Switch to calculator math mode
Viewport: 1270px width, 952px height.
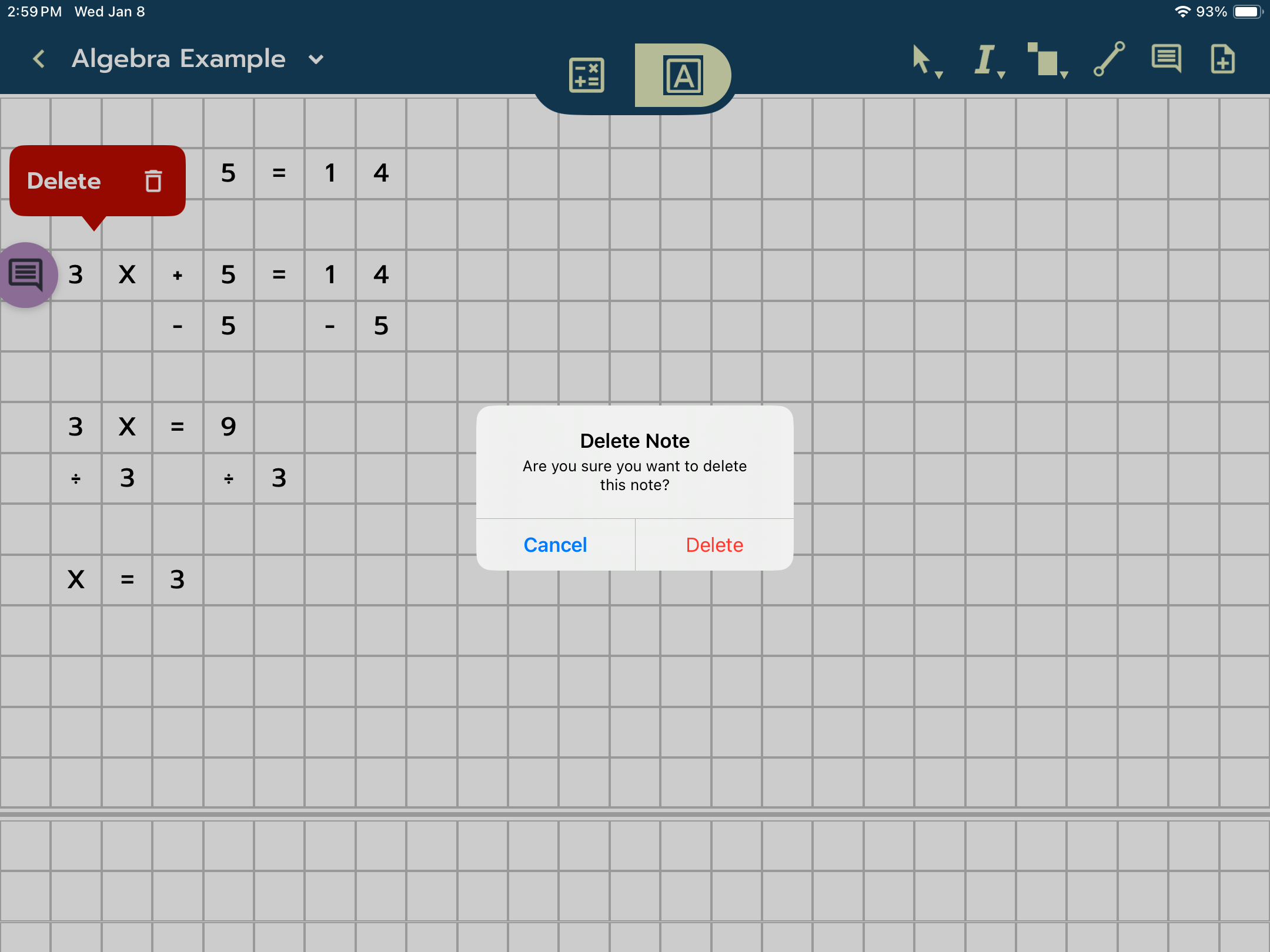(586, 75)
